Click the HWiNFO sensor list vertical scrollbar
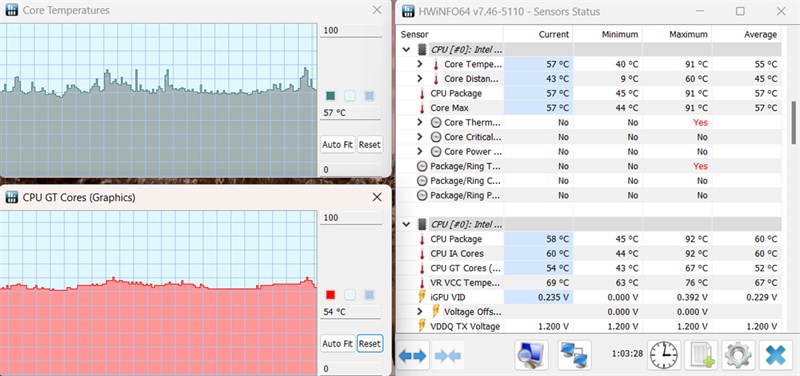This screenshot has height=376, width=800. click(794, 123)
